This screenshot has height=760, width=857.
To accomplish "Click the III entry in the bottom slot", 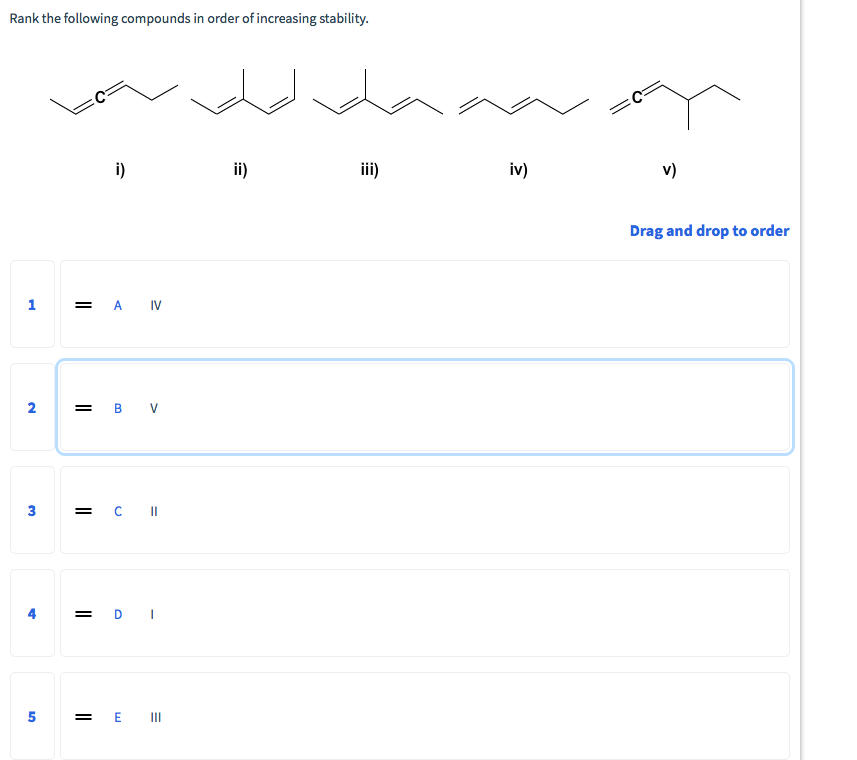I will click(154, 717).
